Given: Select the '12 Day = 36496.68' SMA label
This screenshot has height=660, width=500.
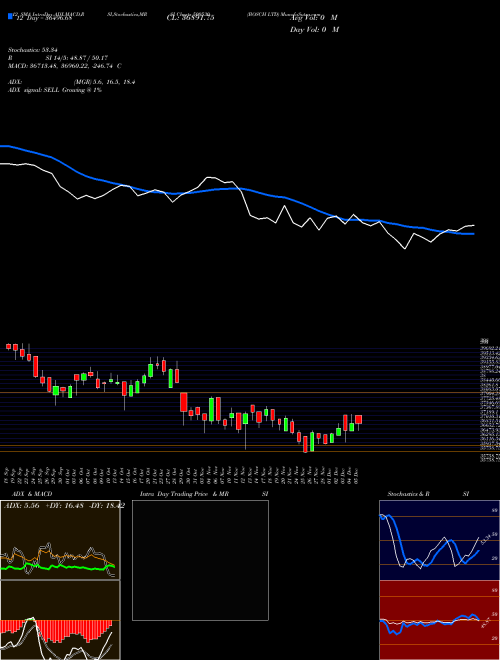Looking at the screenshot, I should click(43, 18).
